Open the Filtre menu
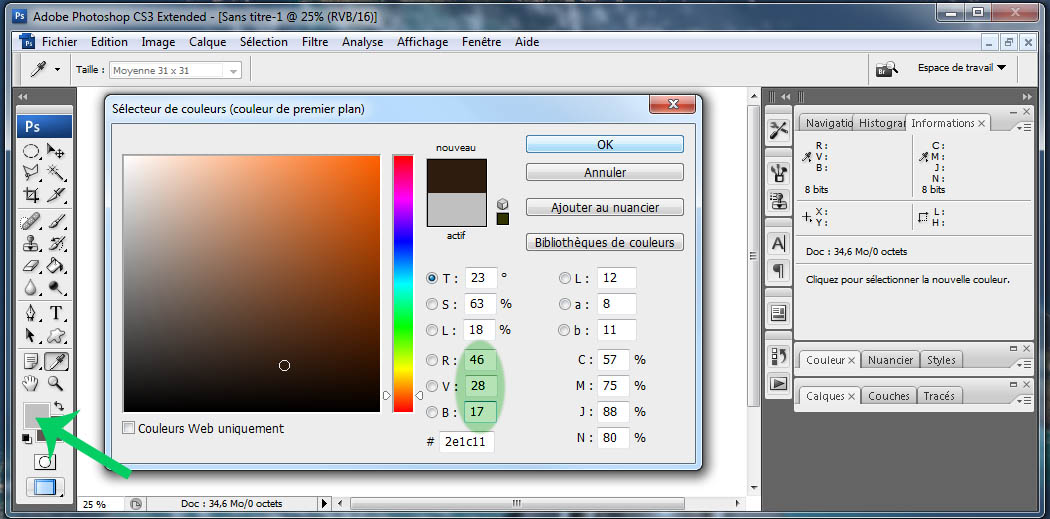The height and width of the screenshot is (519, 1050). click(315, 42)
